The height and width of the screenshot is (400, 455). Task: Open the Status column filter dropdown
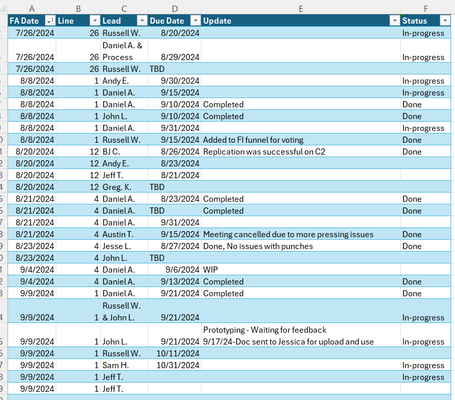pyautogui.click(x=445, y=21)
